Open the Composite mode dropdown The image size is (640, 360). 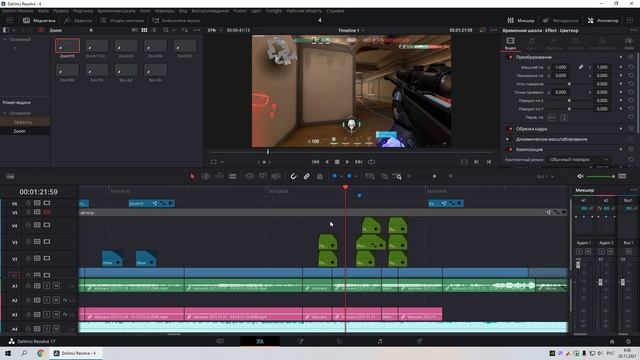coord(578,160)
